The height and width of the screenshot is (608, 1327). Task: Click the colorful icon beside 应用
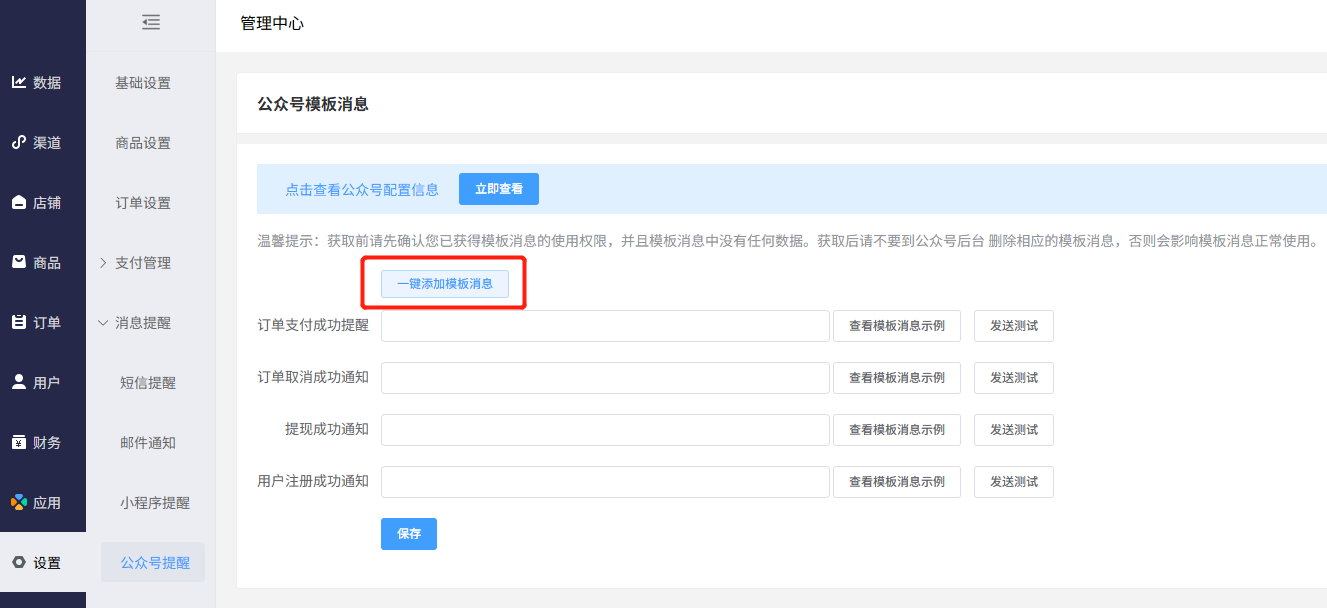tap(19, 502)
